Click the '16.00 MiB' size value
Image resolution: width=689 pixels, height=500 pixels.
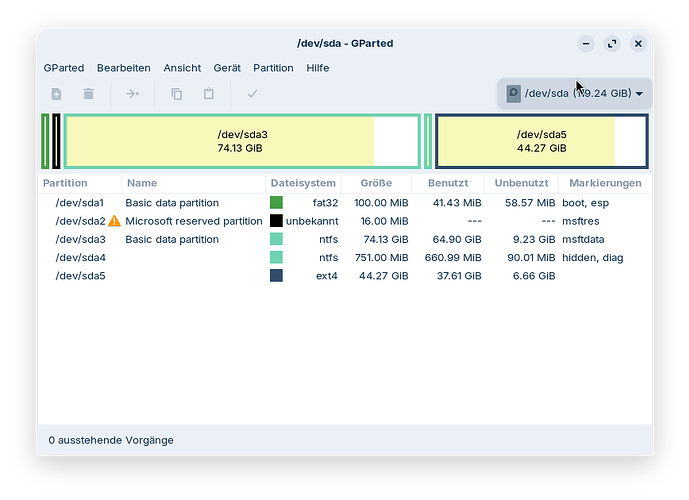(x=384, y=221)
